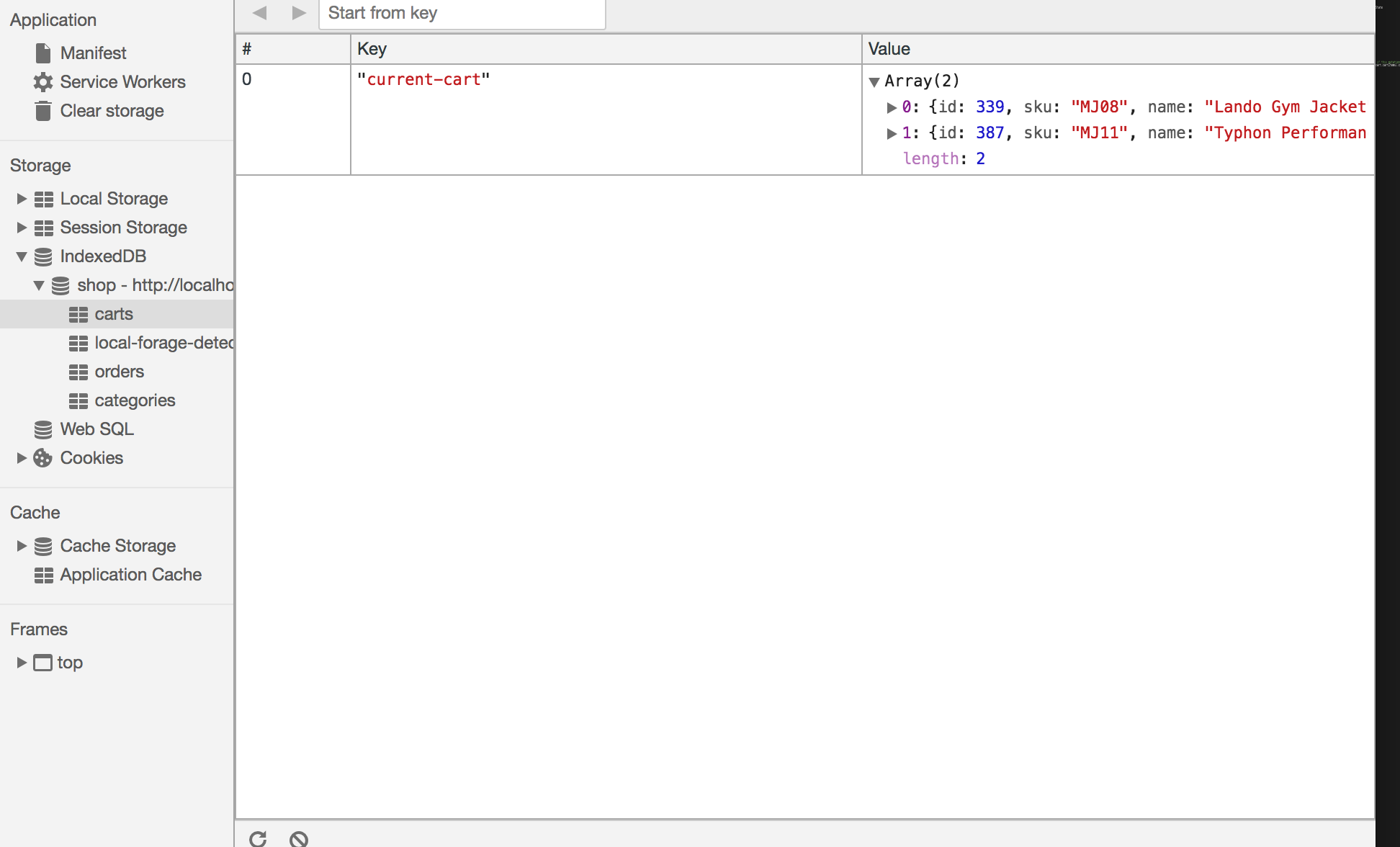Select Application Cache entry
This screenshot has width=1400, height=847.
(x=130, y=575)
